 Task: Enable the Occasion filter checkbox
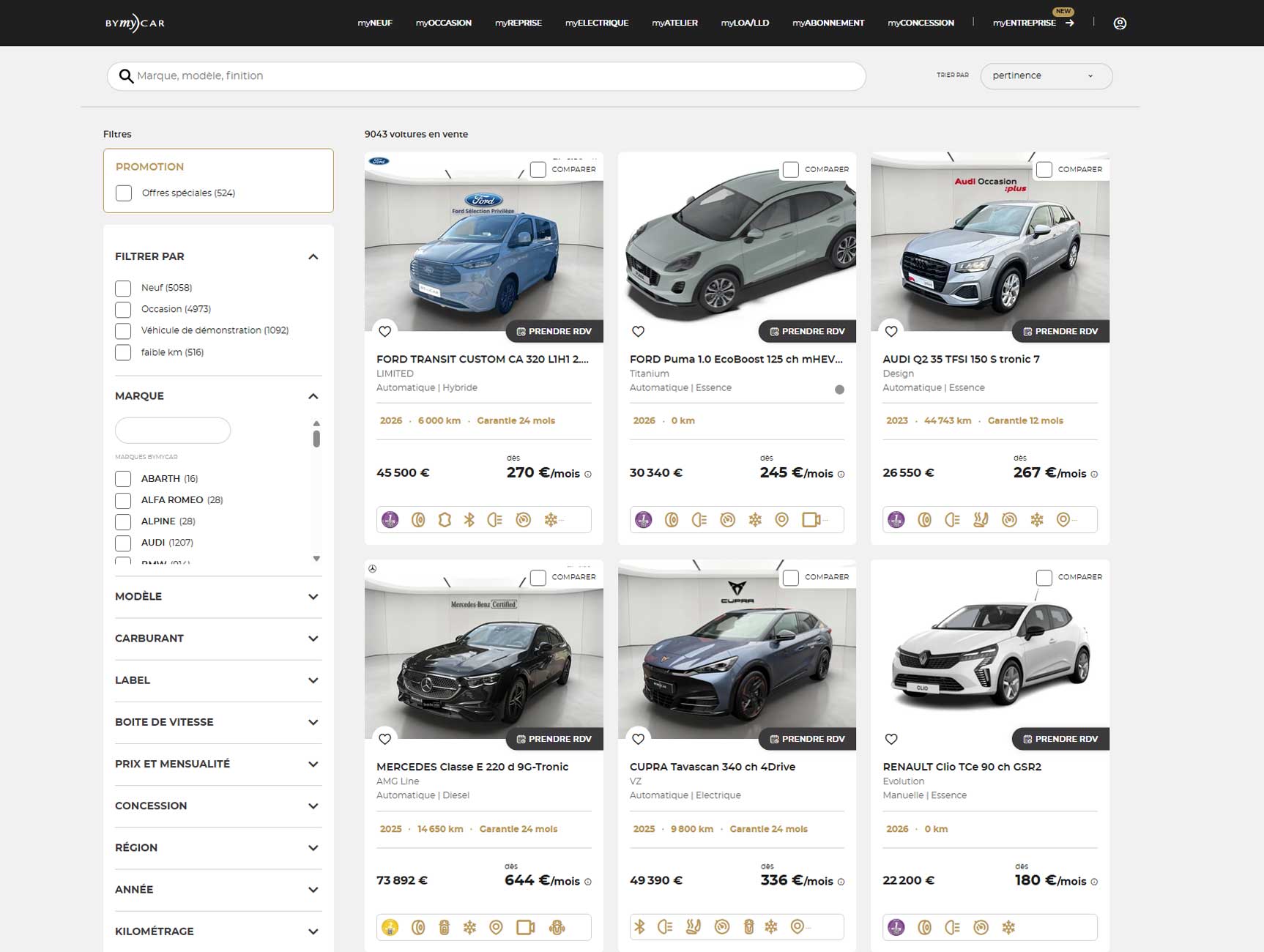click(x=123, y=310)
